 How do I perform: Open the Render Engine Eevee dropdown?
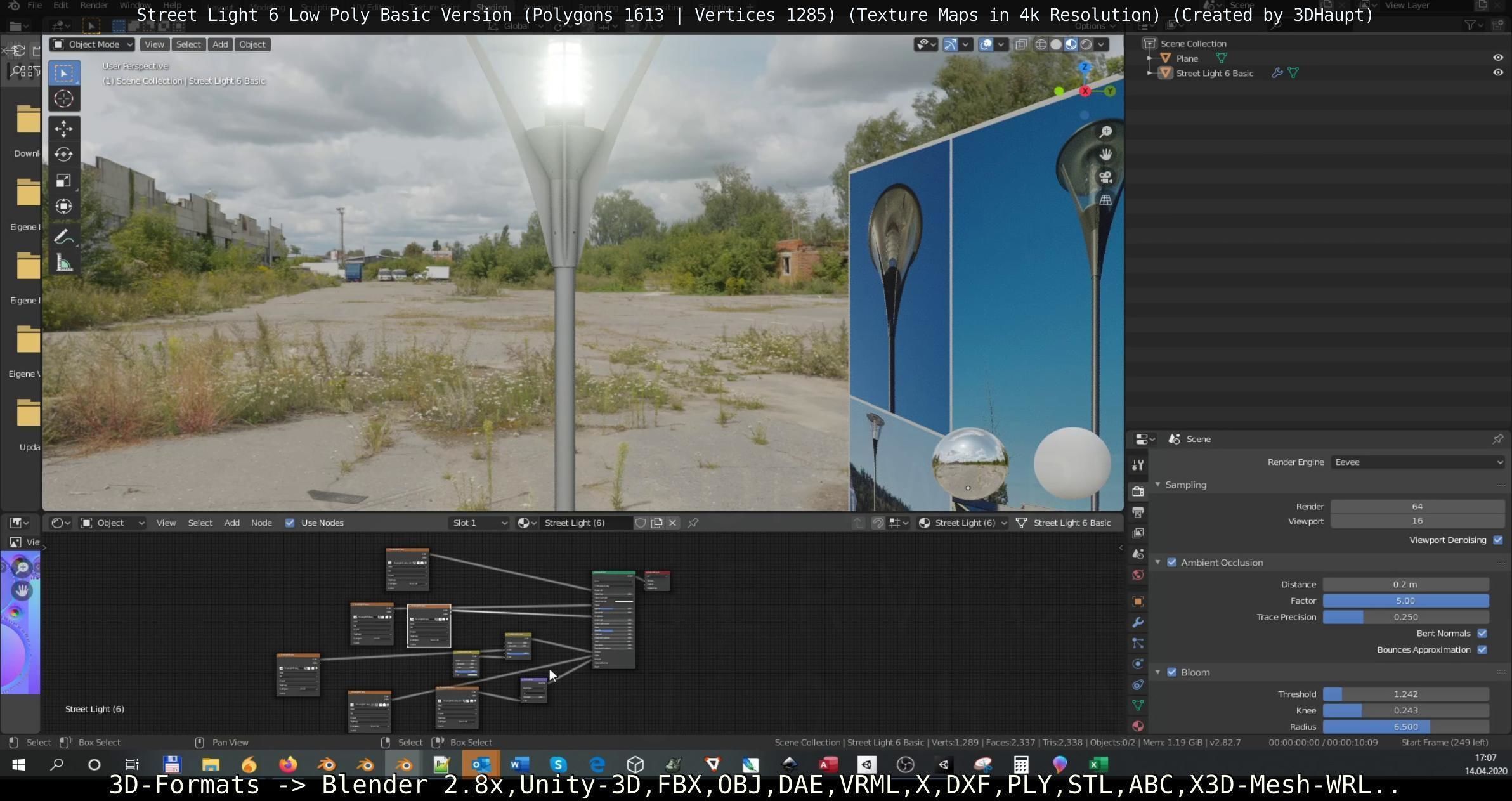tap(1417, 462)
